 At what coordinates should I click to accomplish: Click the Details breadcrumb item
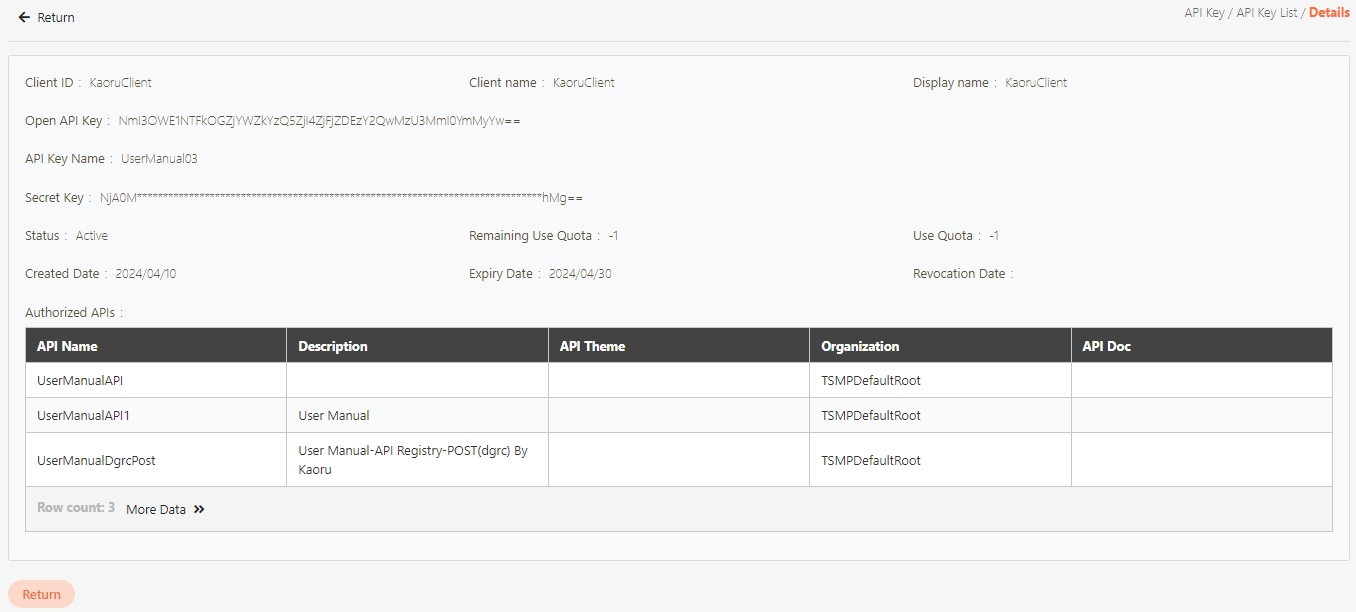click(1328, 13)
